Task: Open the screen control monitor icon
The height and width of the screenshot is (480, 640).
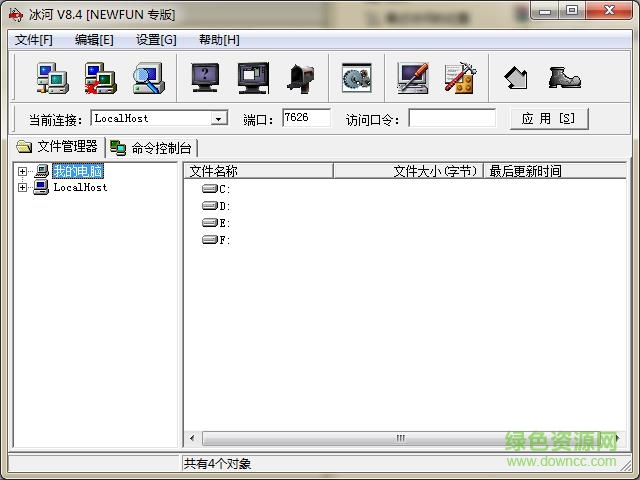Action: click(253, 78)
